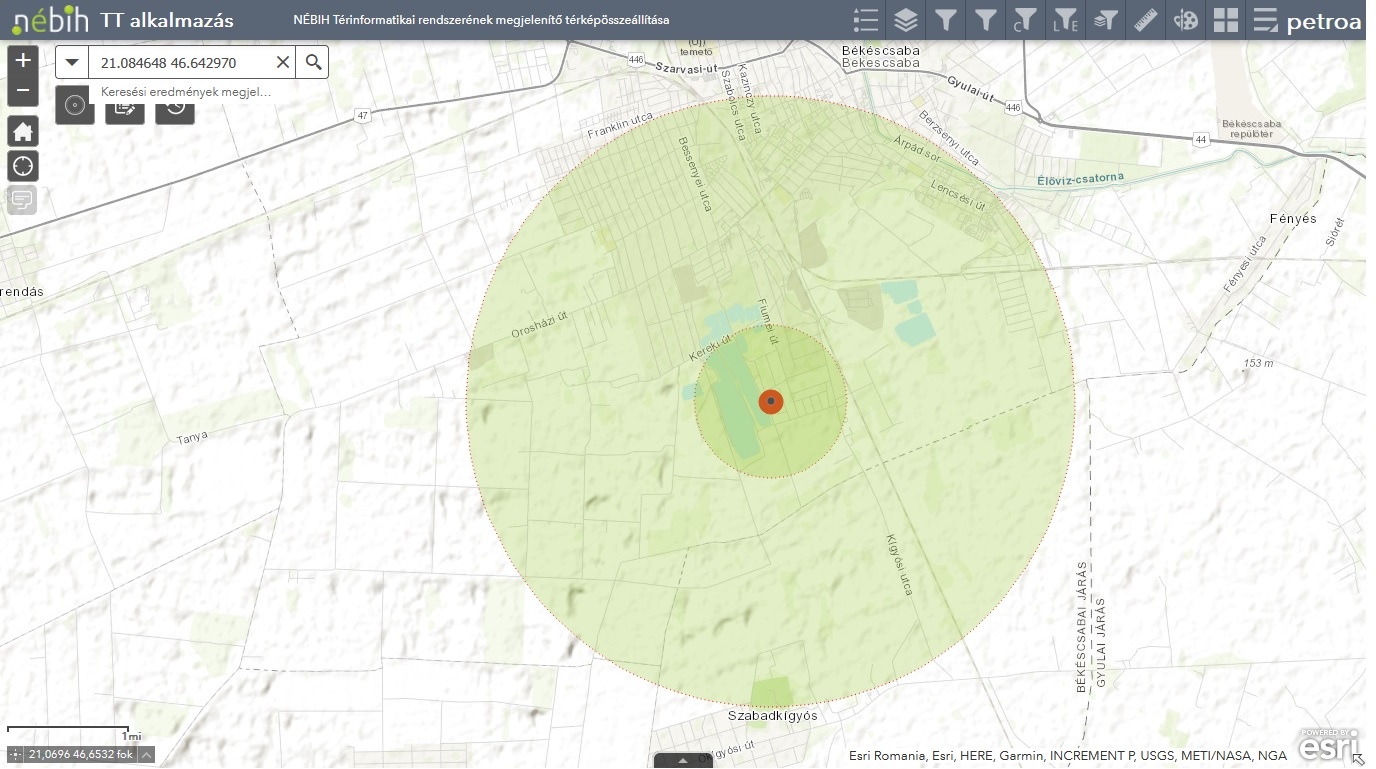The image size is (1376, 769).
Task: Open the layer-stack filter funnel icon
Action: (1105, 20)
